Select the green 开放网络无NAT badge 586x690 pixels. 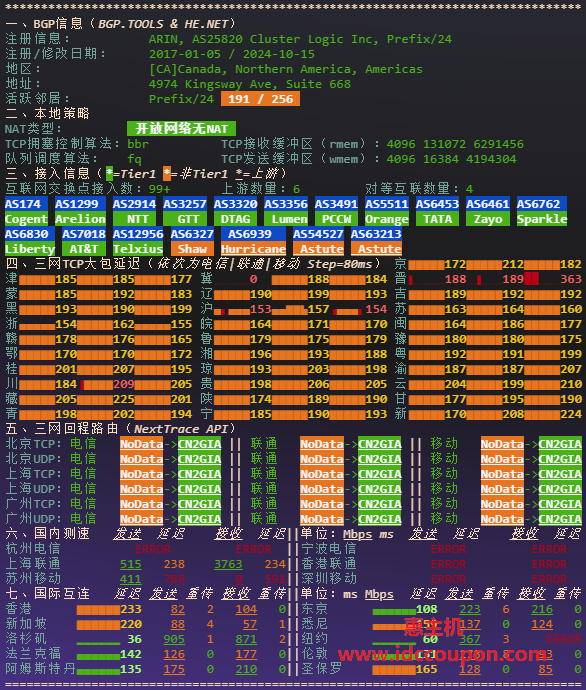pyautogui.click(x=181, y=129)
